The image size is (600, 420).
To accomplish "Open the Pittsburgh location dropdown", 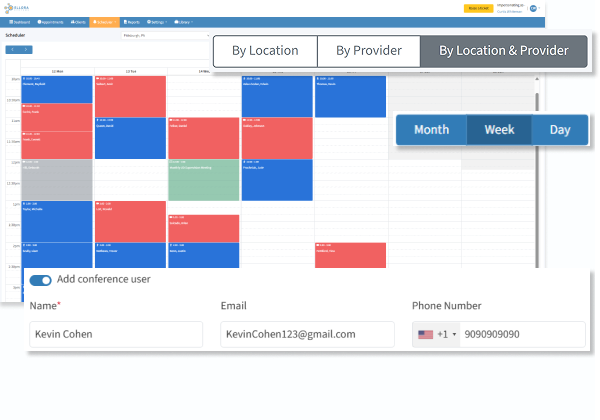I will click(165, 34).
